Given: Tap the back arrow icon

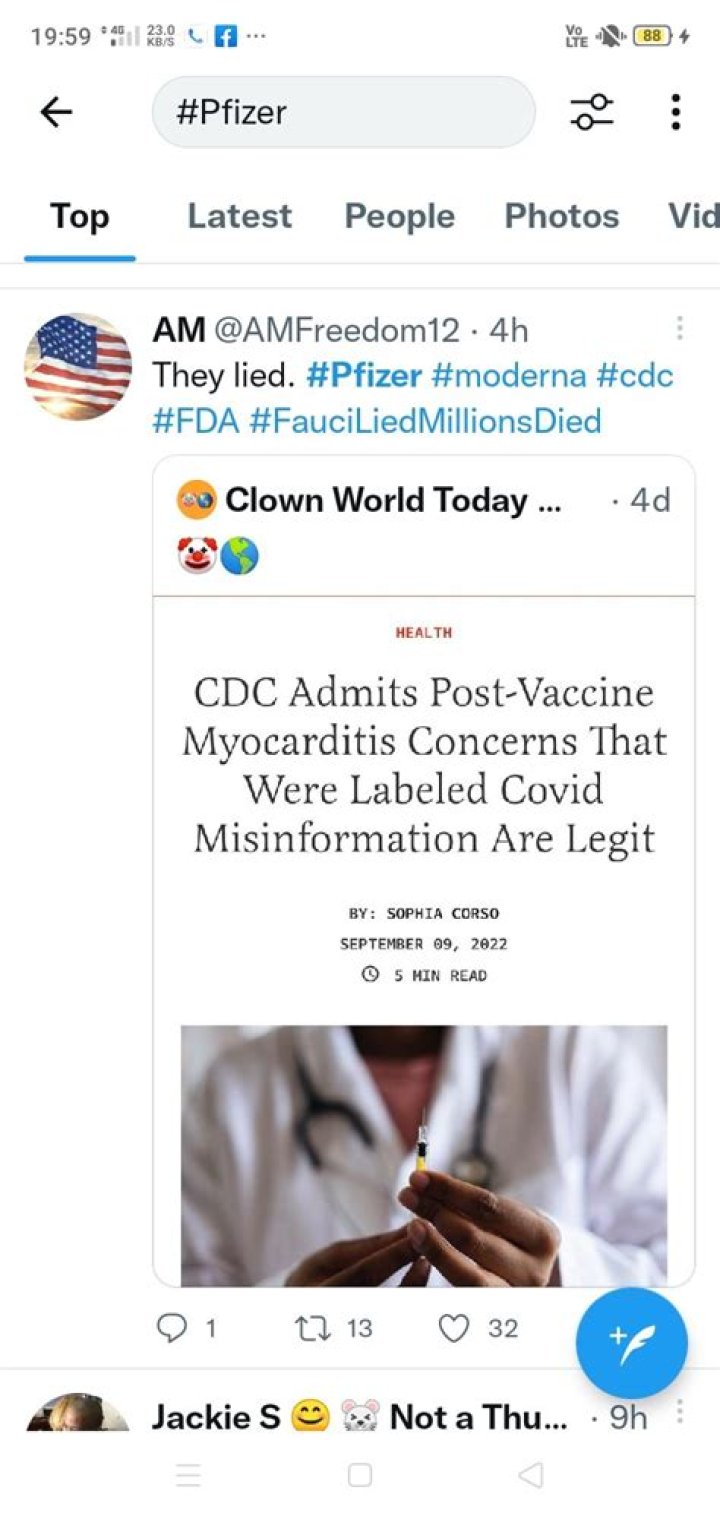Looking at the screenshot, I should point(56,112).
